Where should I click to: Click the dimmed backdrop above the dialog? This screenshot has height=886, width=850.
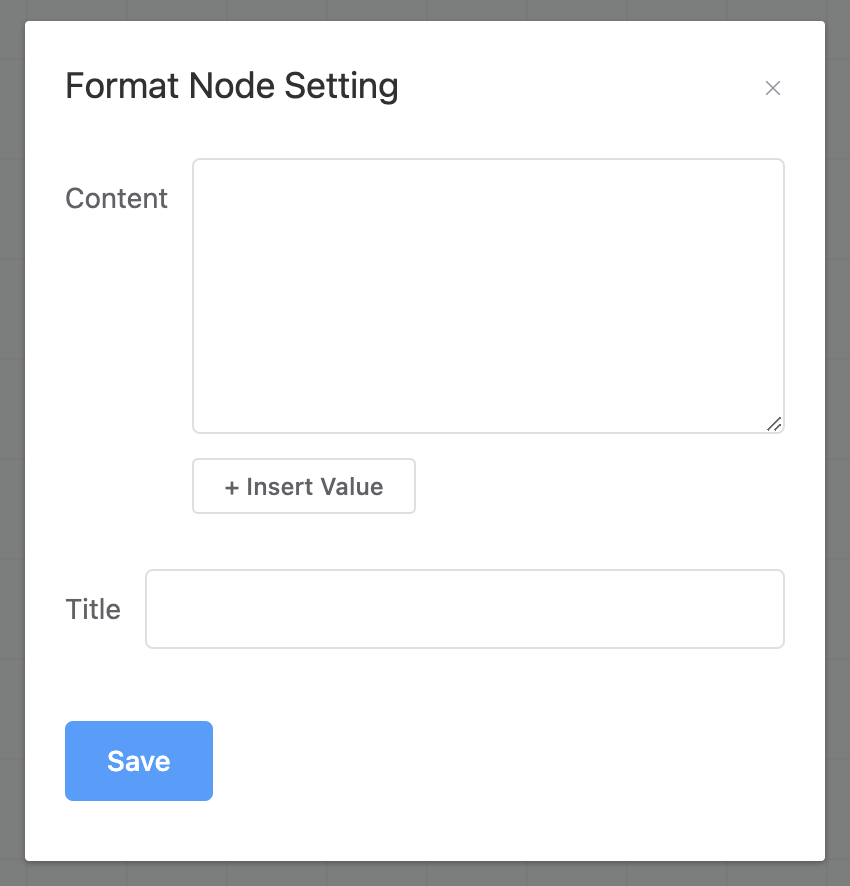(425, 10)
